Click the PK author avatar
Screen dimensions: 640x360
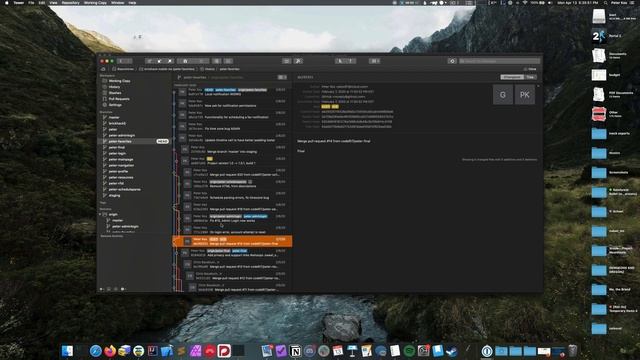tap(524, 95)
